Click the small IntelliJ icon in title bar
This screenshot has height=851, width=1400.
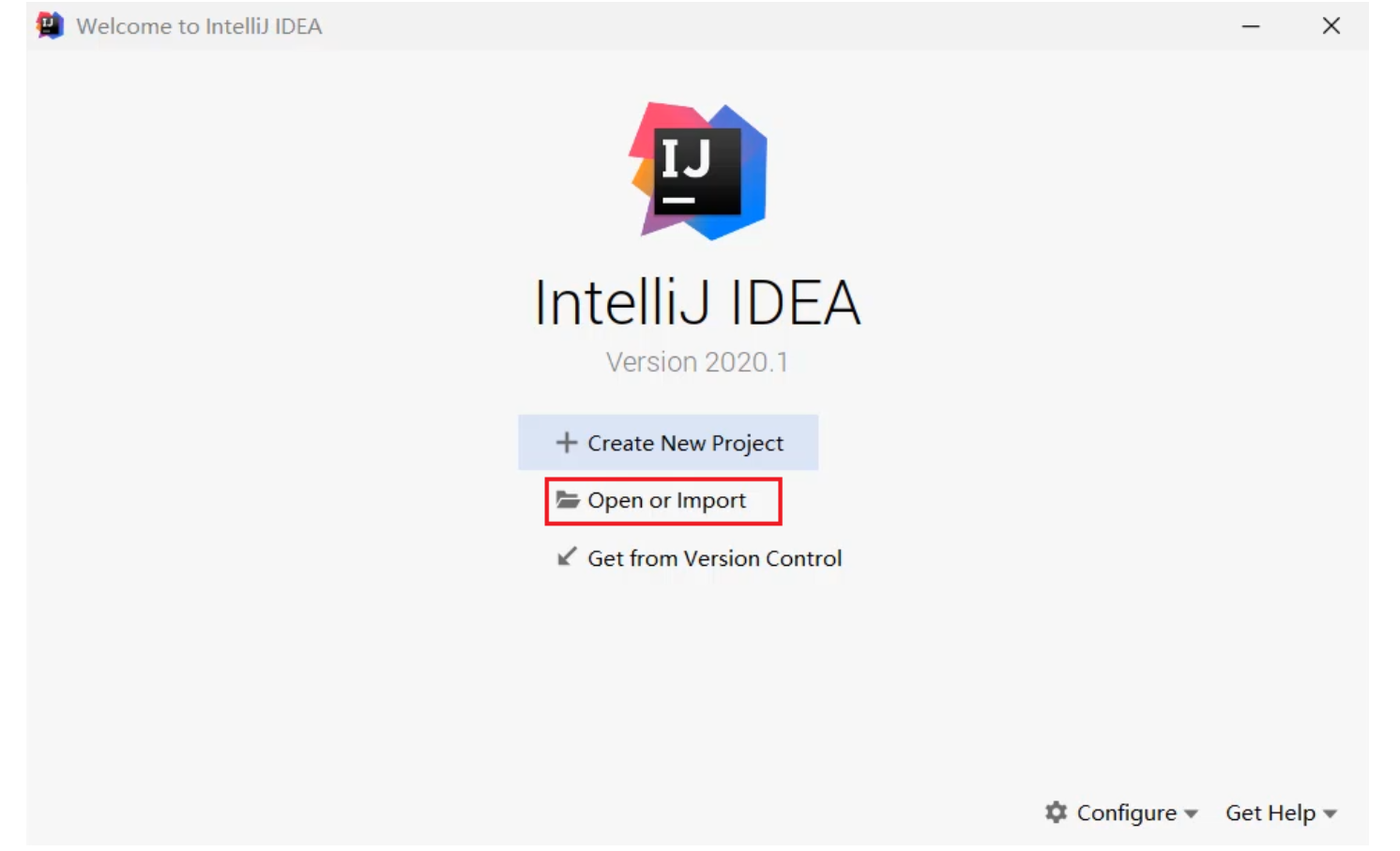point(50,25)
